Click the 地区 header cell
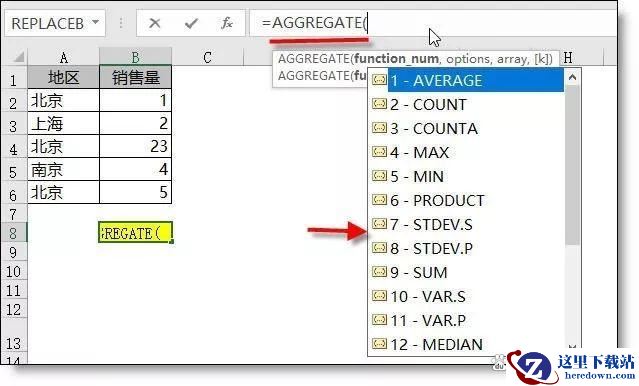Viewport: 639px width, 386px height. click(64, 77)
